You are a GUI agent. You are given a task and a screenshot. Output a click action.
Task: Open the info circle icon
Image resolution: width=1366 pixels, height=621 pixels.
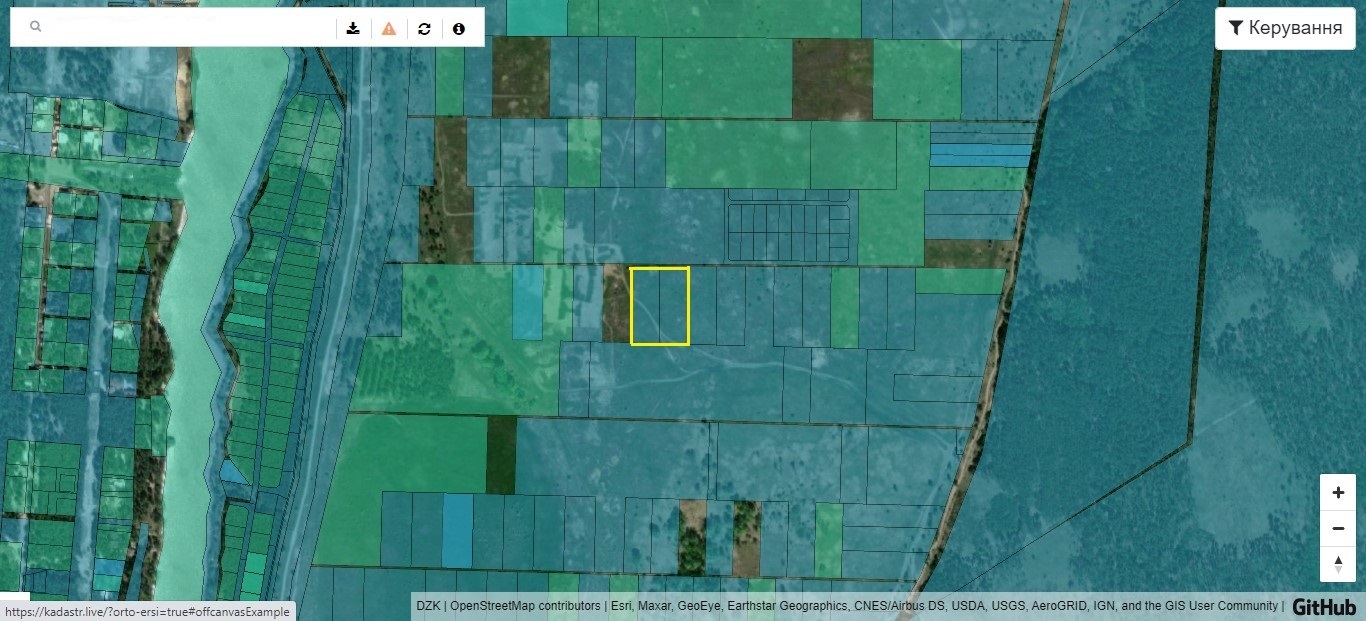[459, 29]
